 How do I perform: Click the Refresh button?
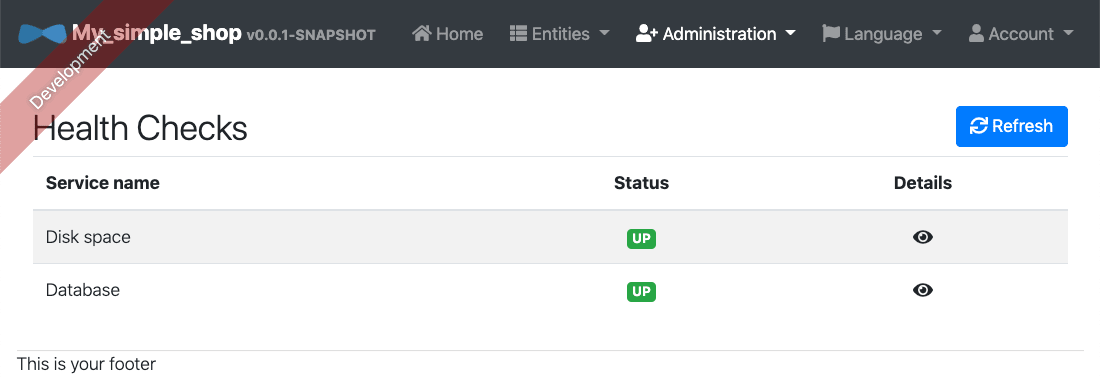[x=1012, y=126]
